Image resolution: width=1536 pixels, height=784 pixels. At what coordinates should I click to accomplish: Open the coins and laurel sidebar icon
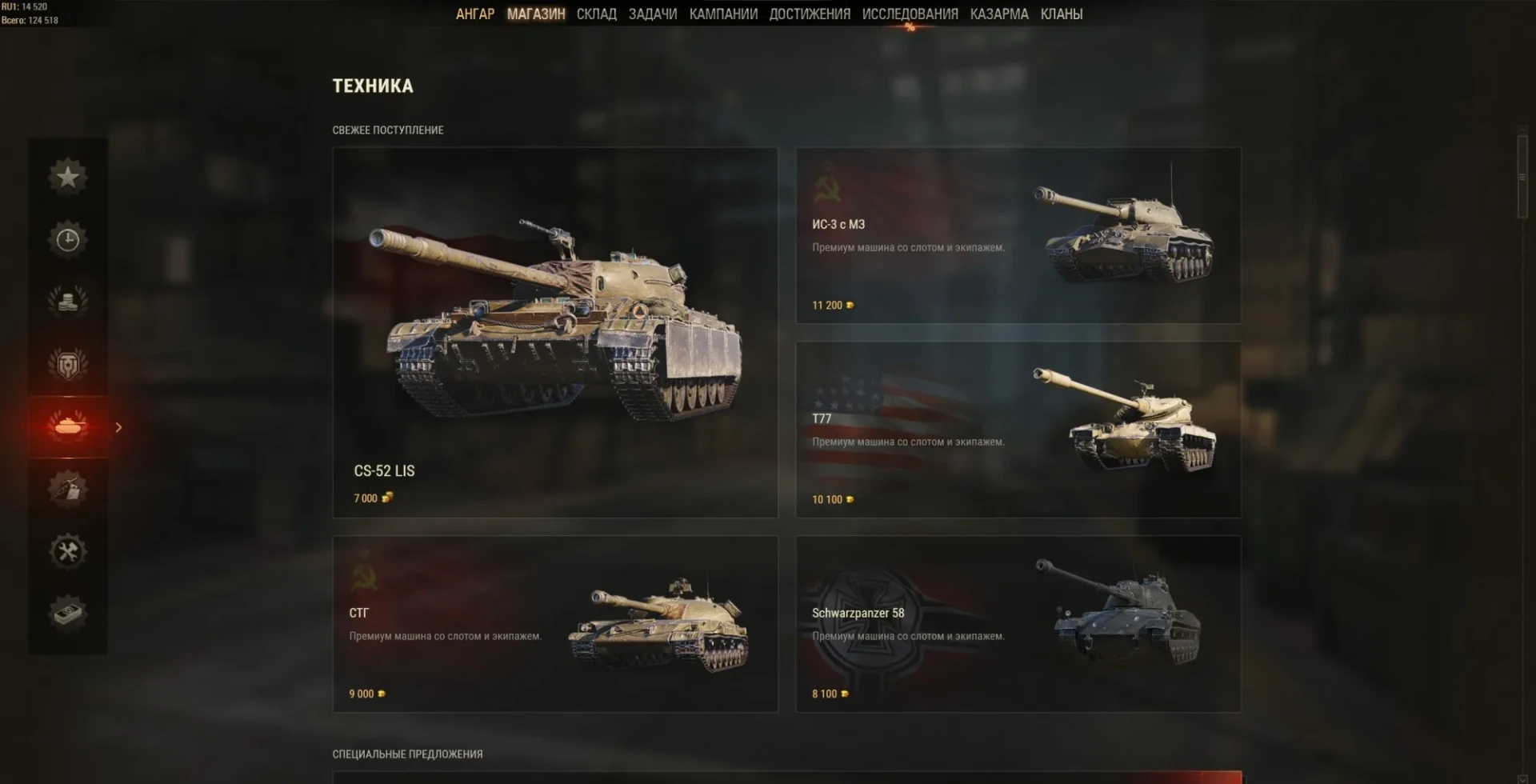pyautogui.click(x=68, y=302)
